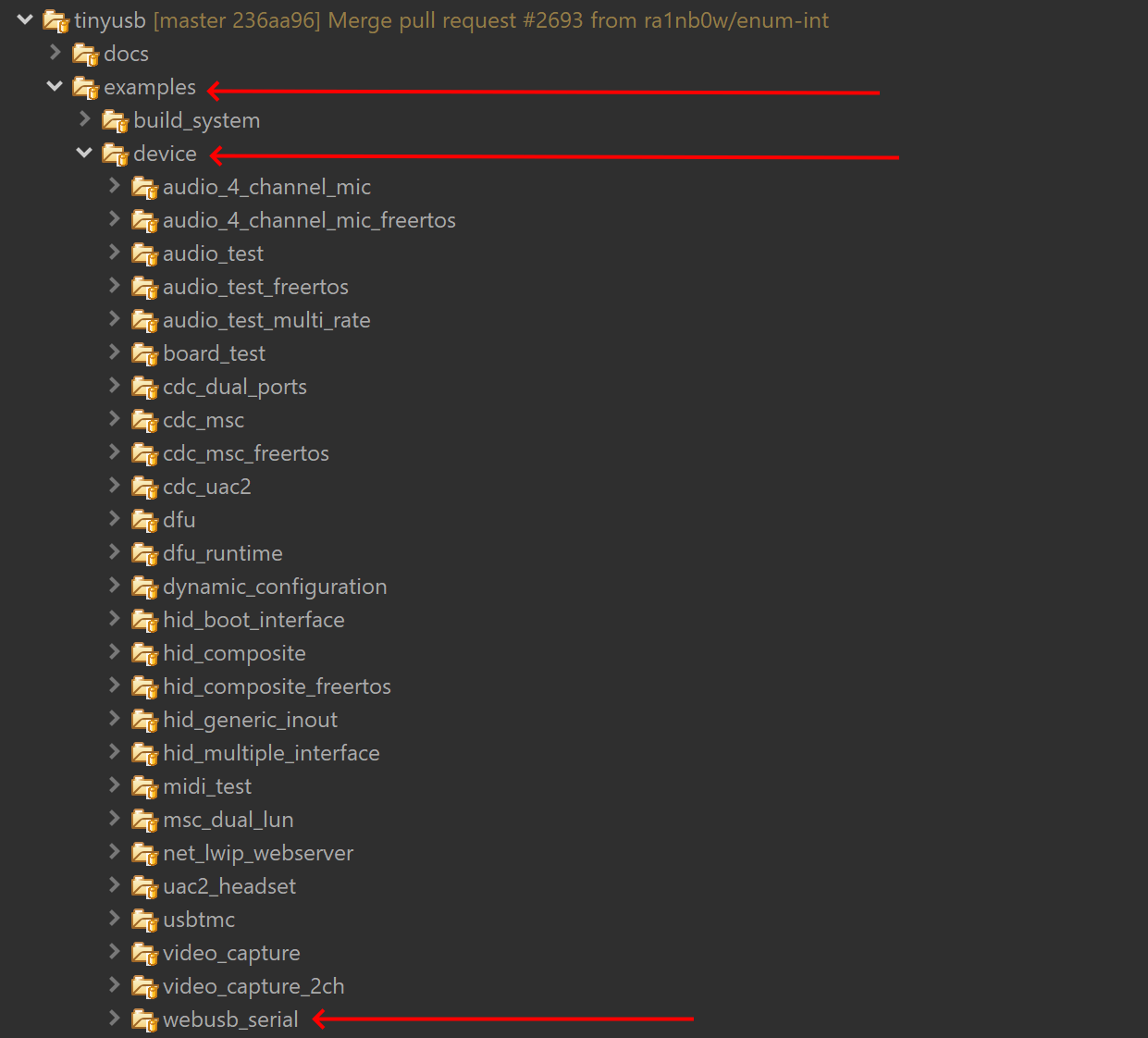Click the usbtmc folder icon
The height and width of the screenshot is (1038, 1148).
[145, 921]
